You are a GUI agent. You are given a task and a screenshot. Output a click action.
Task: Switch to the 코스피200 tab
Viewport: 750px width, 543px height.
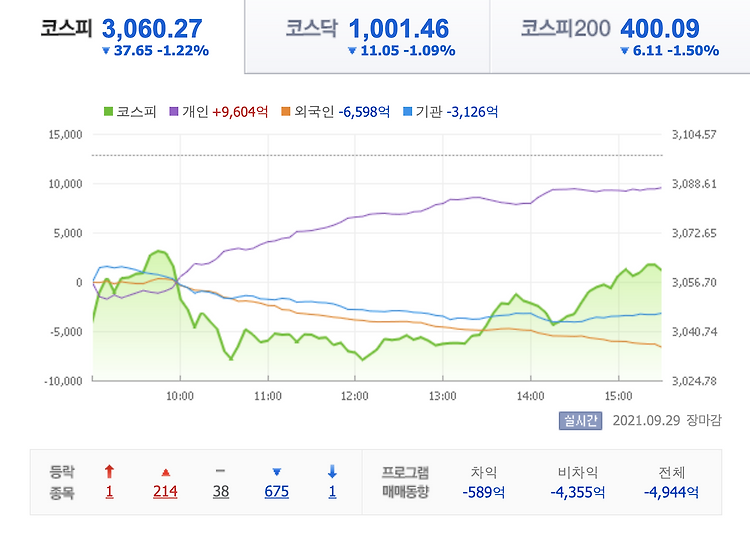(620, 36)
